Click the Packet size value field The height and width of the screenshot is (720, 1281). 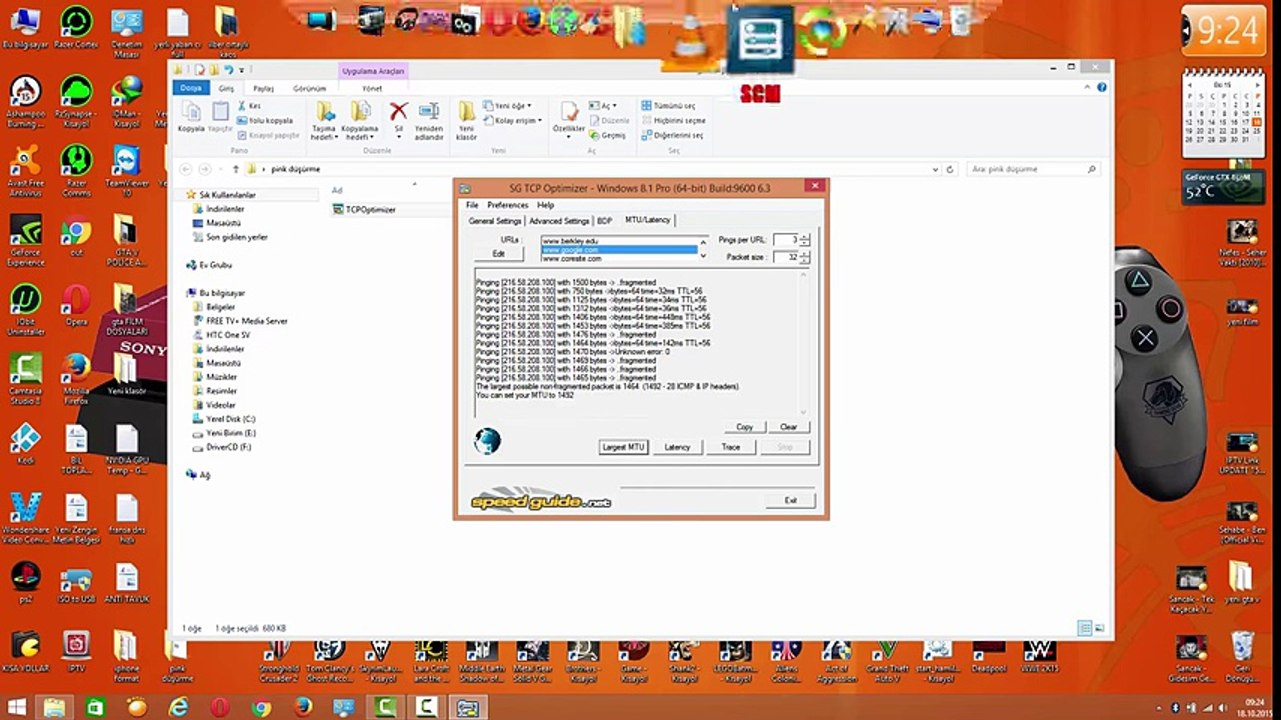coord(786,257)
